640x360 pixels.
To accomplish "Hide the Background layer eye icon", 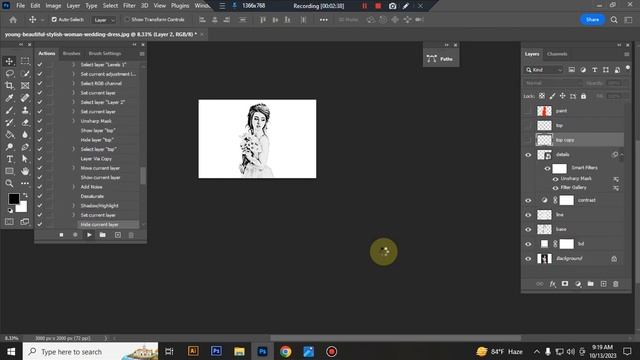I will pos(528,258).
